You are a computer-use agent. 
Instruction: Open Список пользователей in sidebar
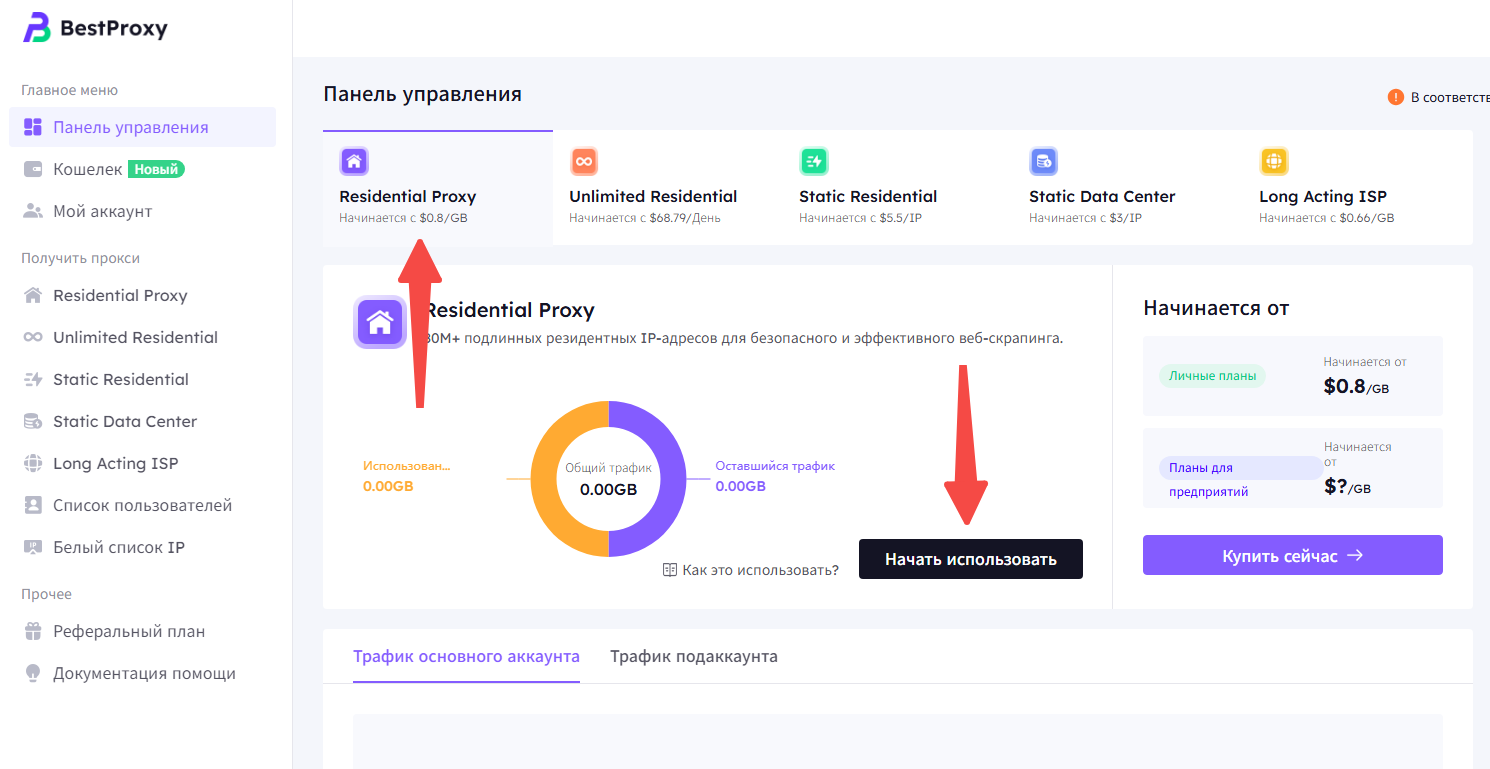point(142,506)
